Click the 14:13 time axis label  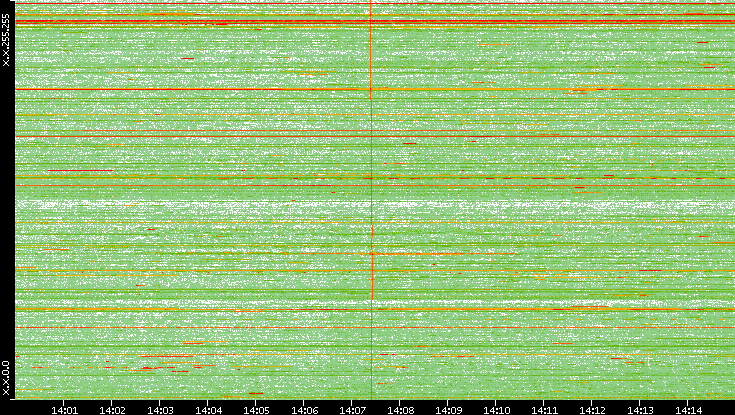coord(640,410)
